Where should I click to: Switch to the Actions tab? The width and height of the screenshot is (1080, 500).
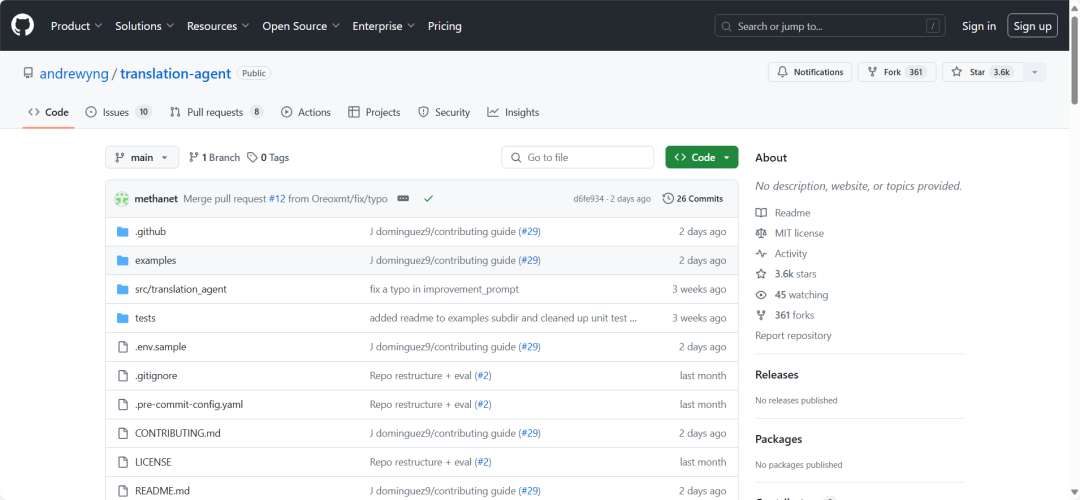pyautogui.click(x=306, y=112)
